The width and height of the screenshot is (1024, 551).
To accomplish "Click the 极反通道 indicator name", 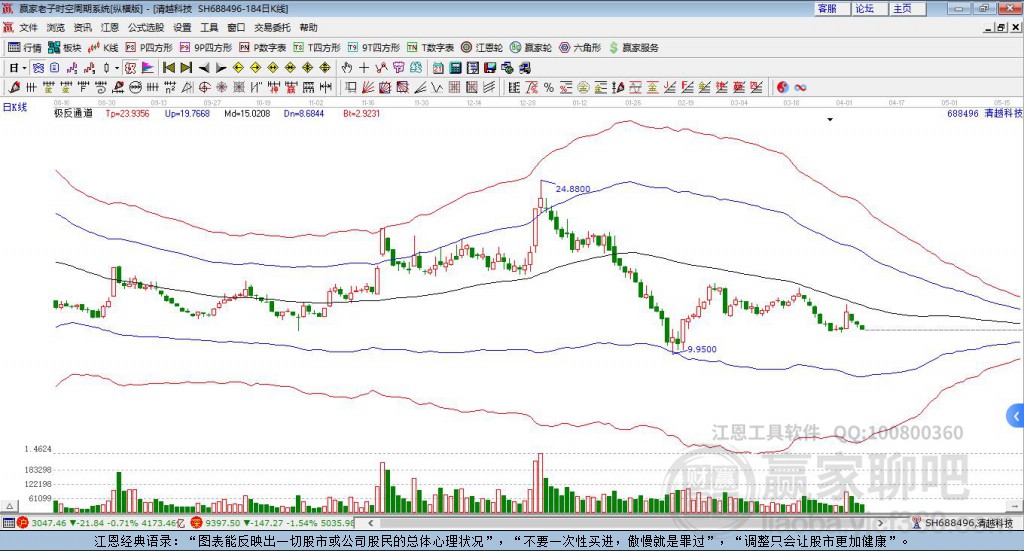I will point(73,113).
